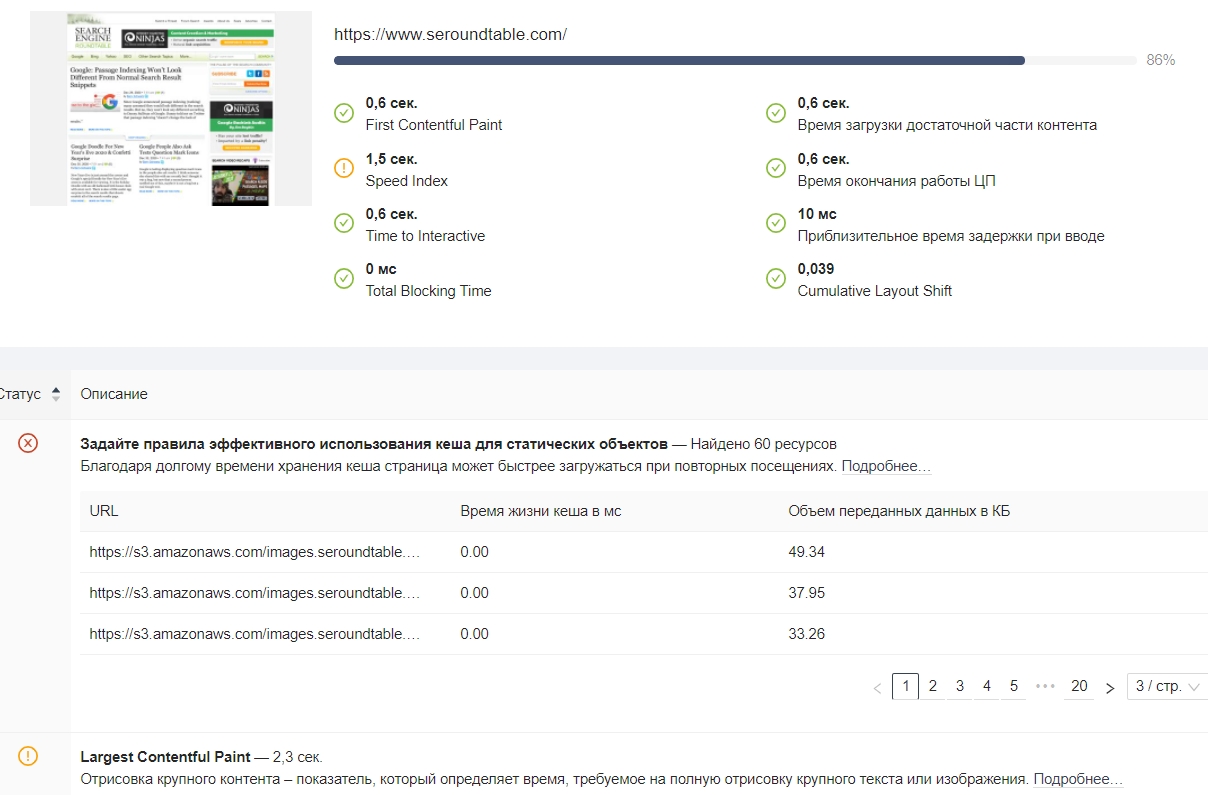Open the 3 / стр. page size dropdown
Image resolution: width=1208 pixels, height=795 pixels.
click(x=1166, y=687)
